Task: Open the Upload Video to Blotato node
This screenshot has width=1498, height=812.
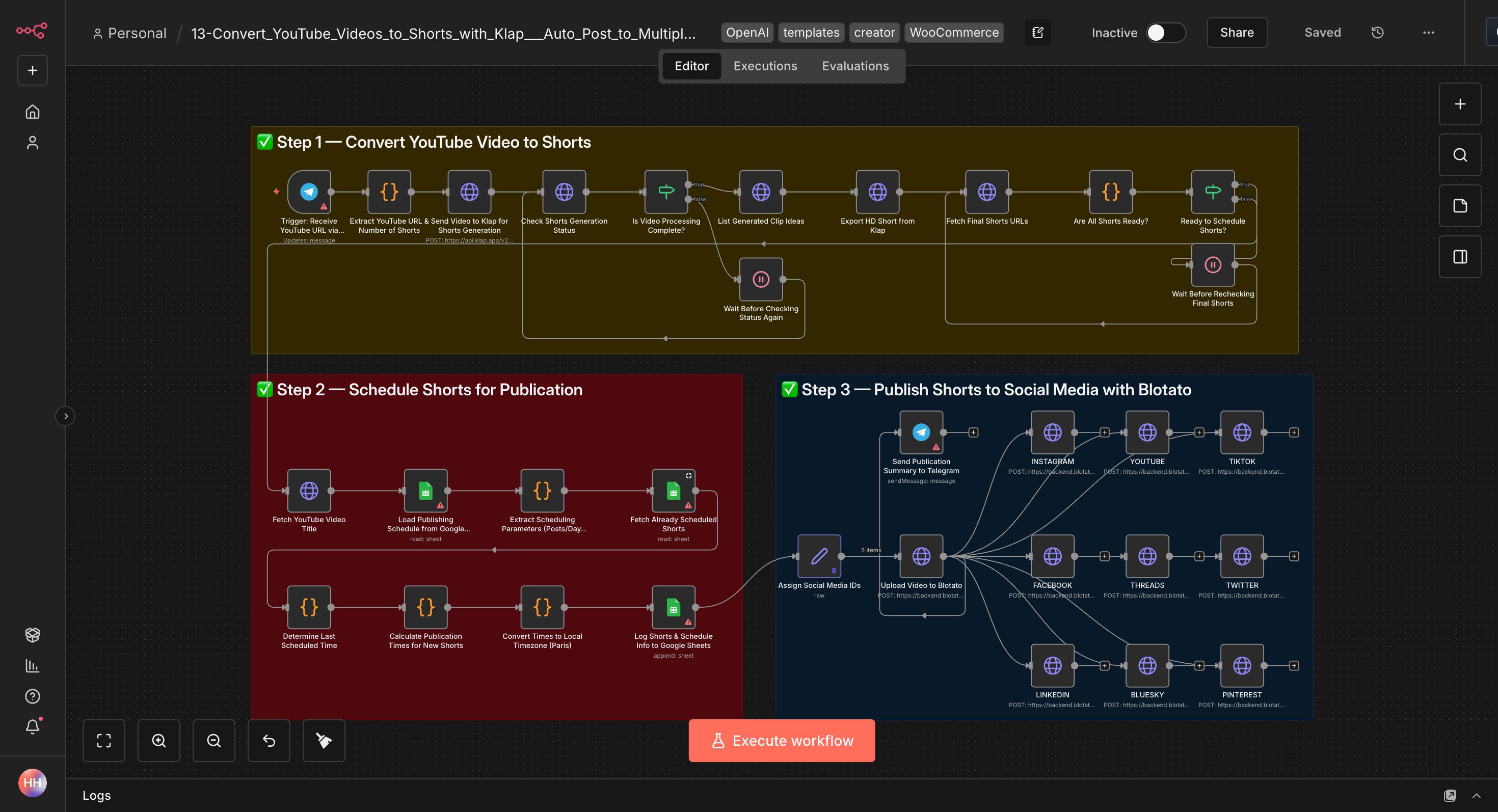Action: tap(921, 556)
